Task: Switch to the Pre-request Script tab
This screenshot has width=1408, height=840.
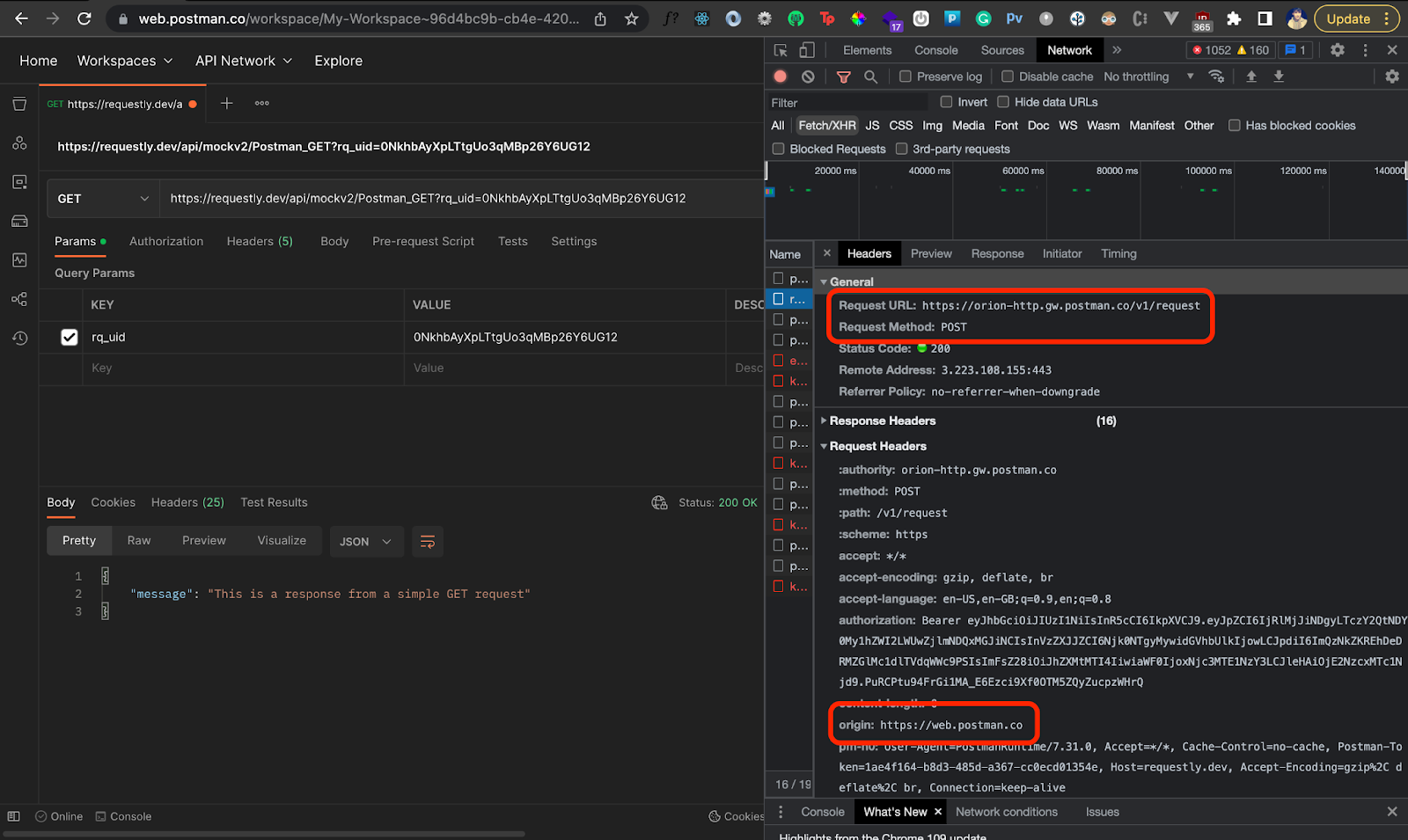Action: [x=422, y=241]
